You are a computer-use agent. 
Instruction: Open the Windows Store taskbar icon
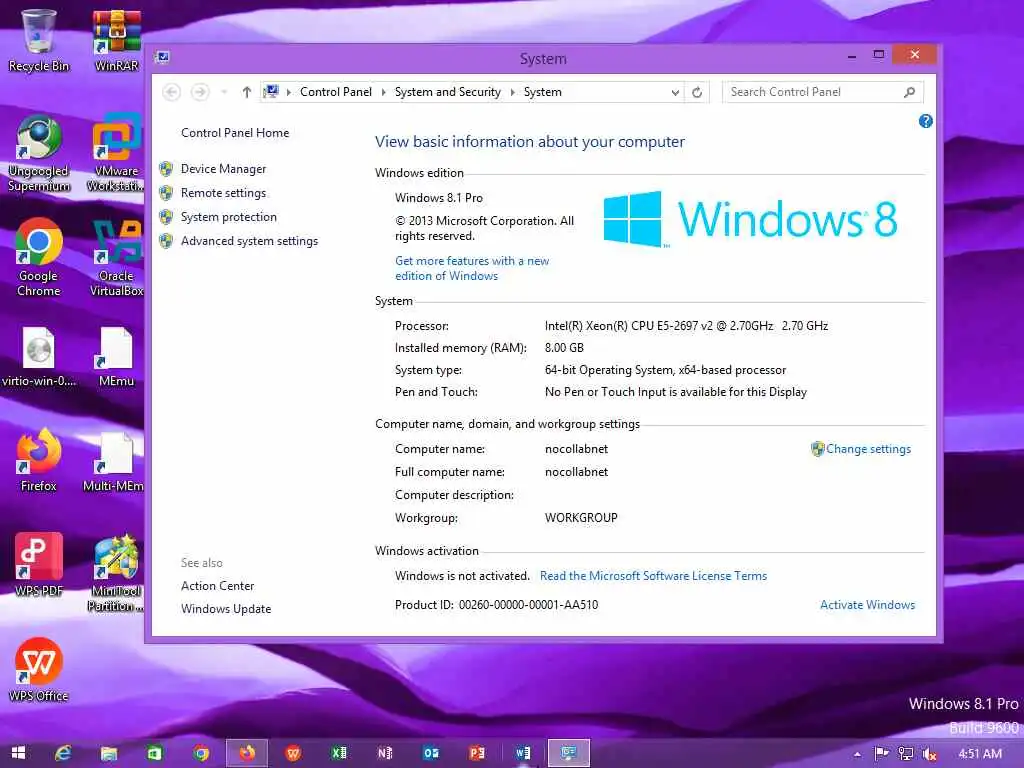coord(154,754)
